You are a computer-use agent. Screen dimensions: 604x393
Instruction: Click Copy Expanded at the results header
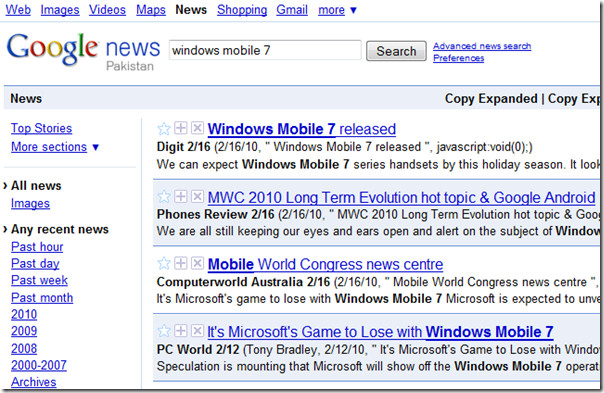(x=491, y=99)
